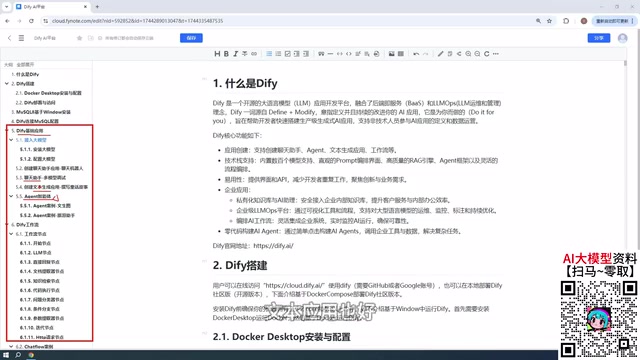Toggle the outline sidebar hamburger icon

click(21, 38)
